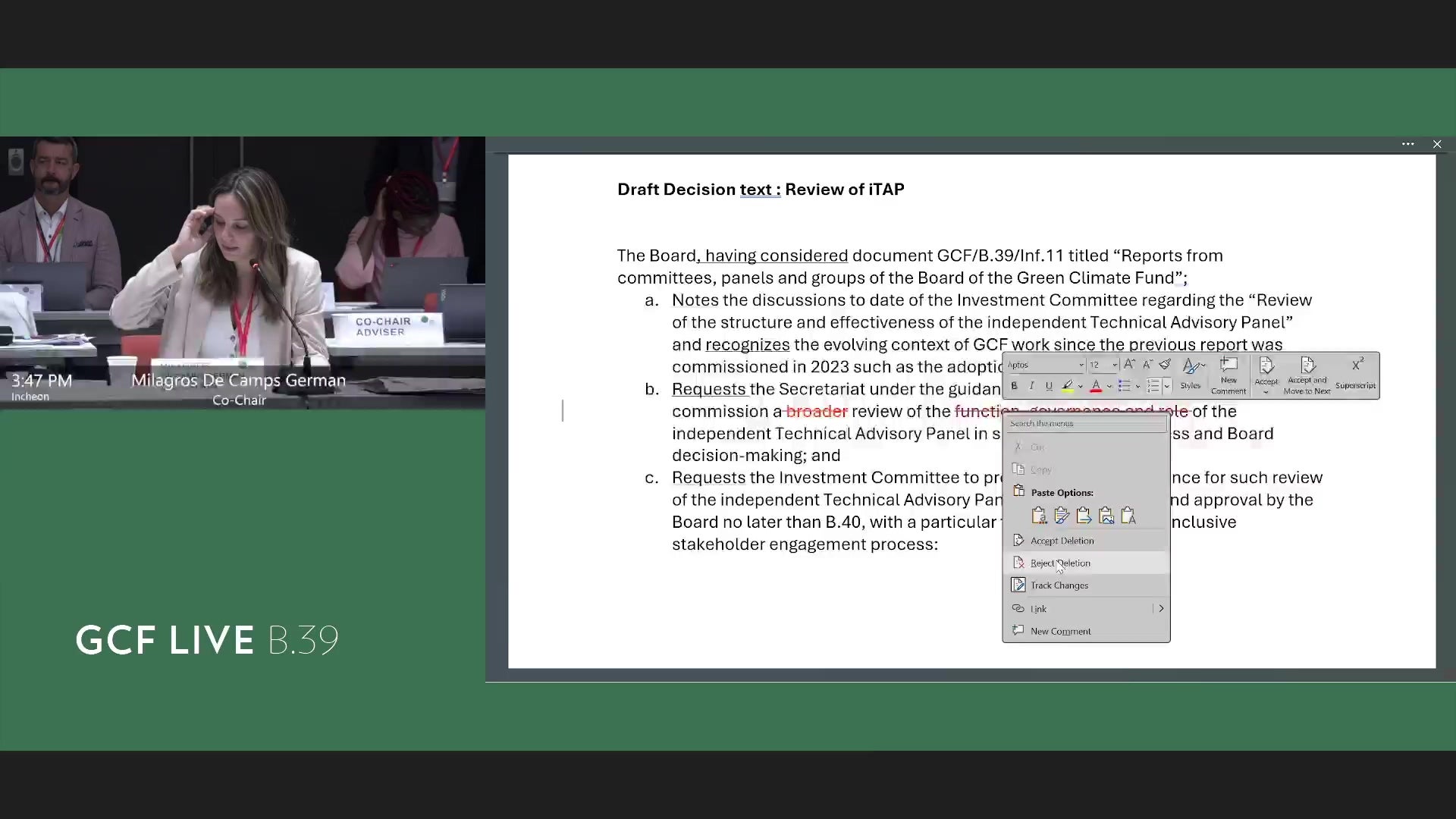Viewport: 1456px width, 819px height.
Task: Open the Styles gallery
Action: click(1191, 375)
